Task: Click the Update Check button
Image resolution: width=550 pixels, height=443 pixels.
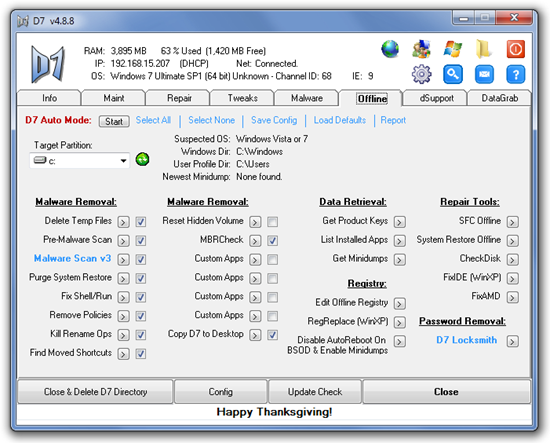Action: 315,391
